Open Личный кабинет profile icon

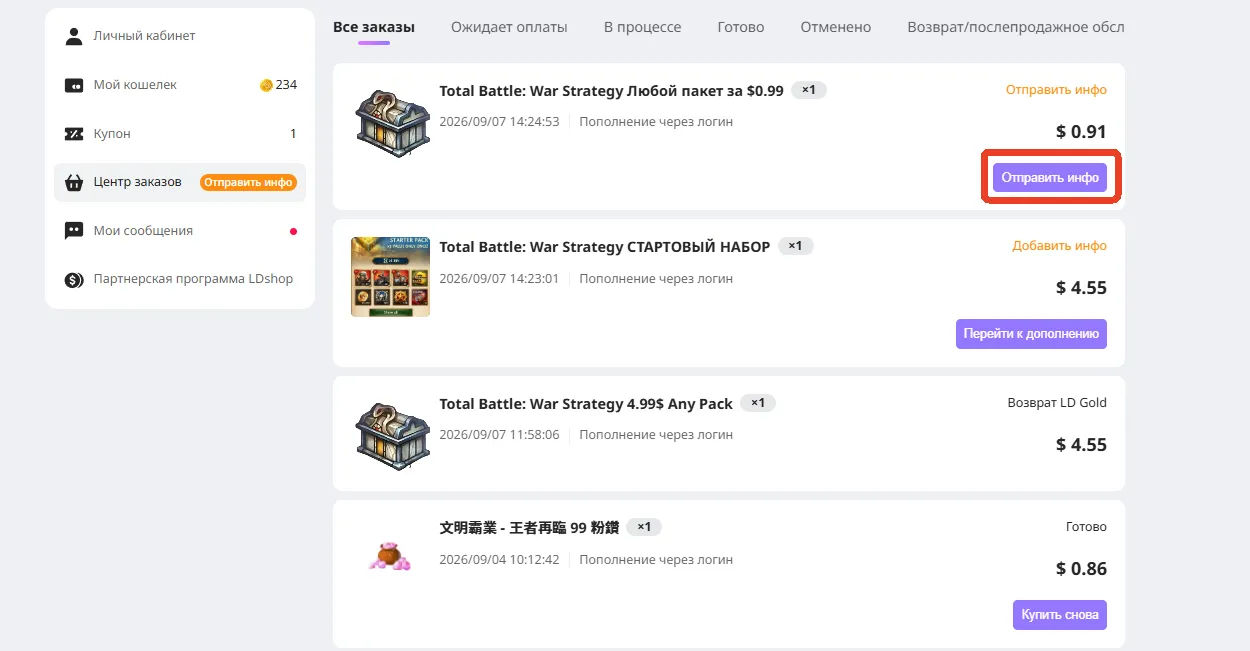click(74, 36)
